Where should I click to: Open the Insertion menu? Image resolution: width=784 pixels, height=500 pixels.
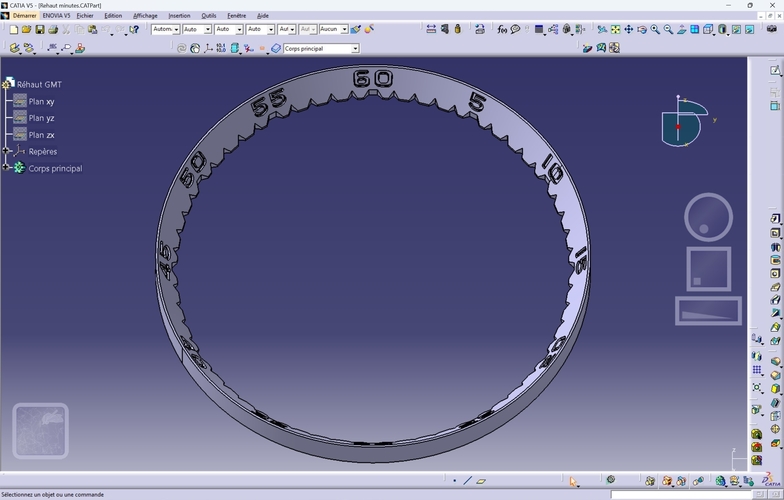point(179,16)
